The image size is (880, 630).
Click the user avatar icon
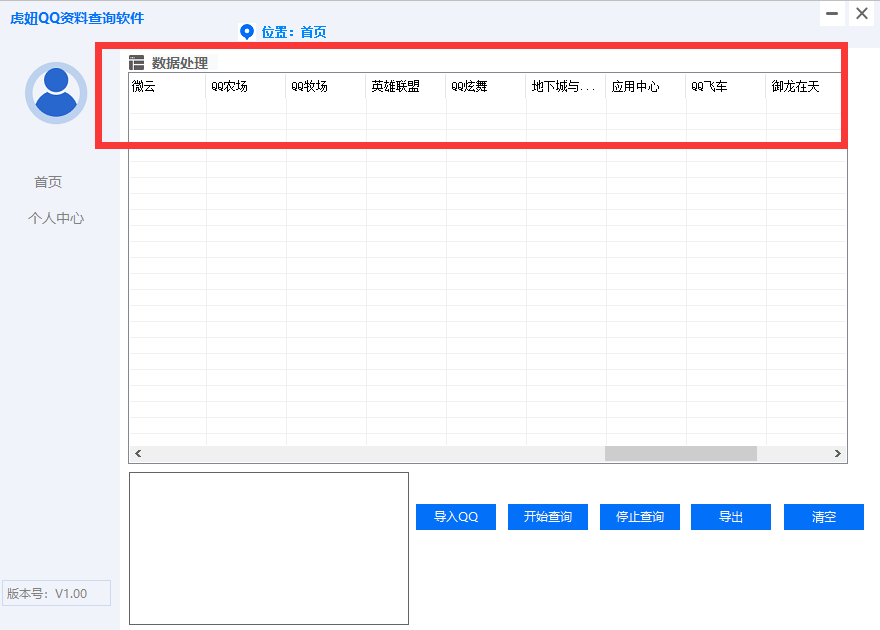pyautogui.click(x=56, y=93)
